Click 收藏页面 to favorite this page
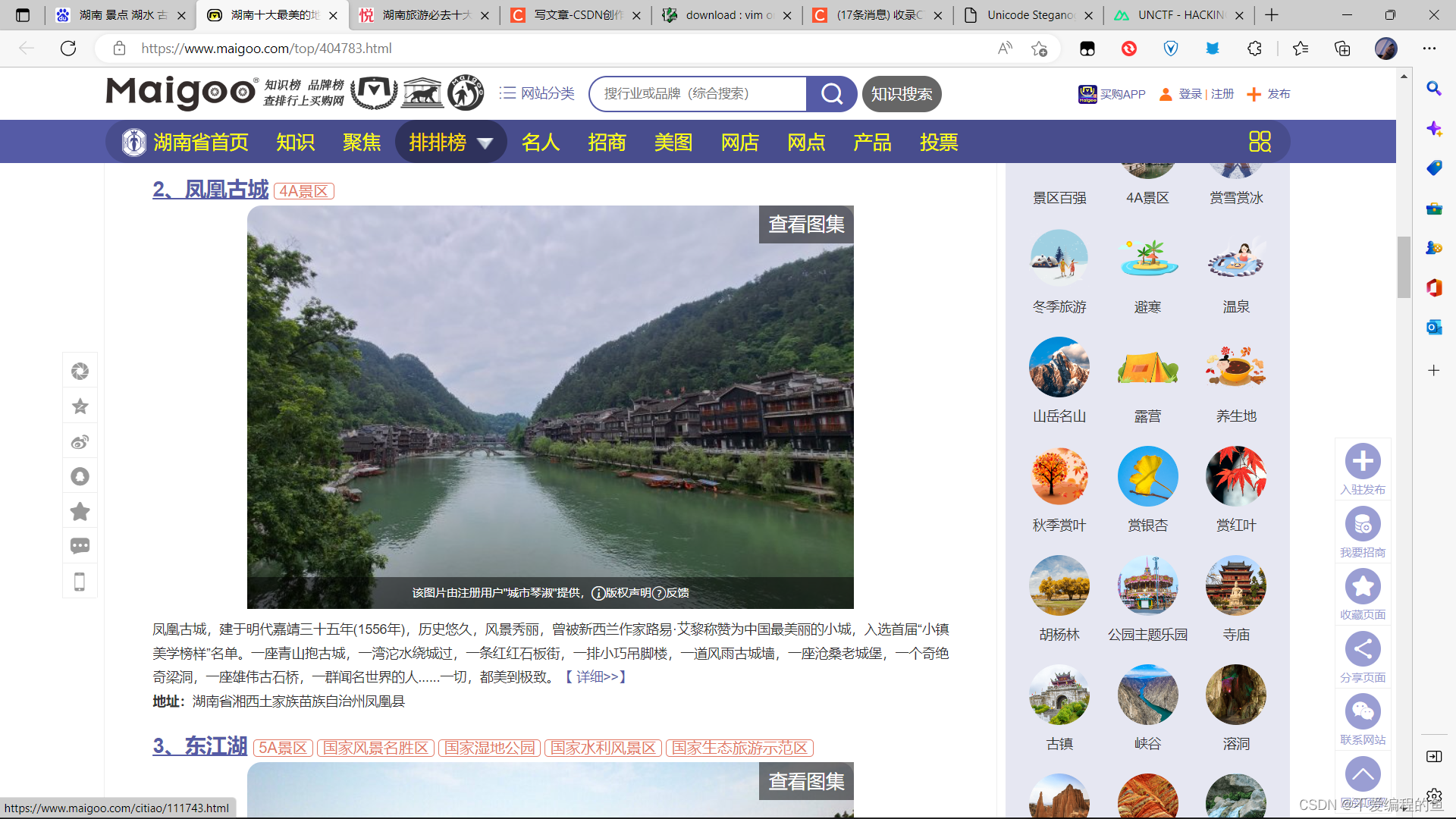This screenshot has width=1456, height=819. (x=1363, y=585)
